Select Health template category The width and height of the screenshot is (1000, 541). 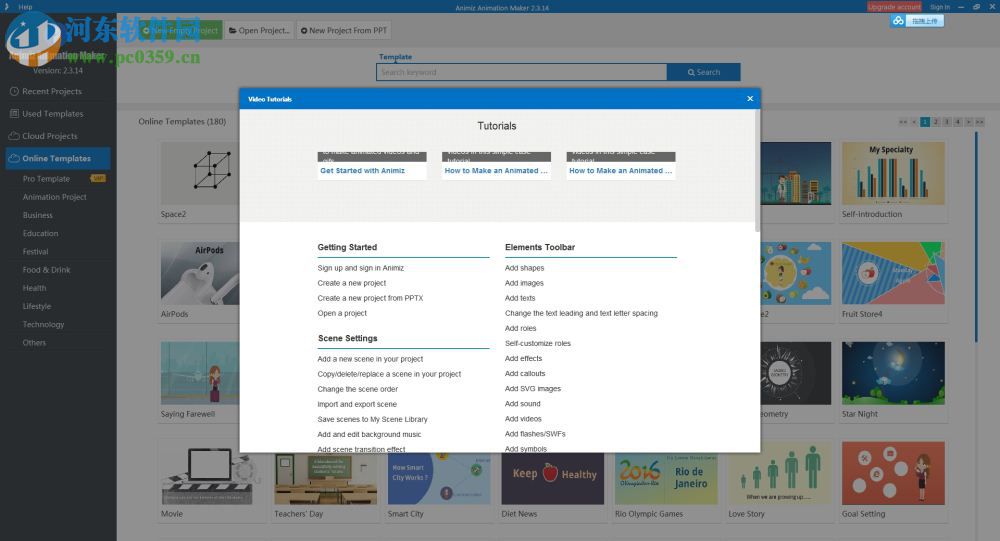34,288
